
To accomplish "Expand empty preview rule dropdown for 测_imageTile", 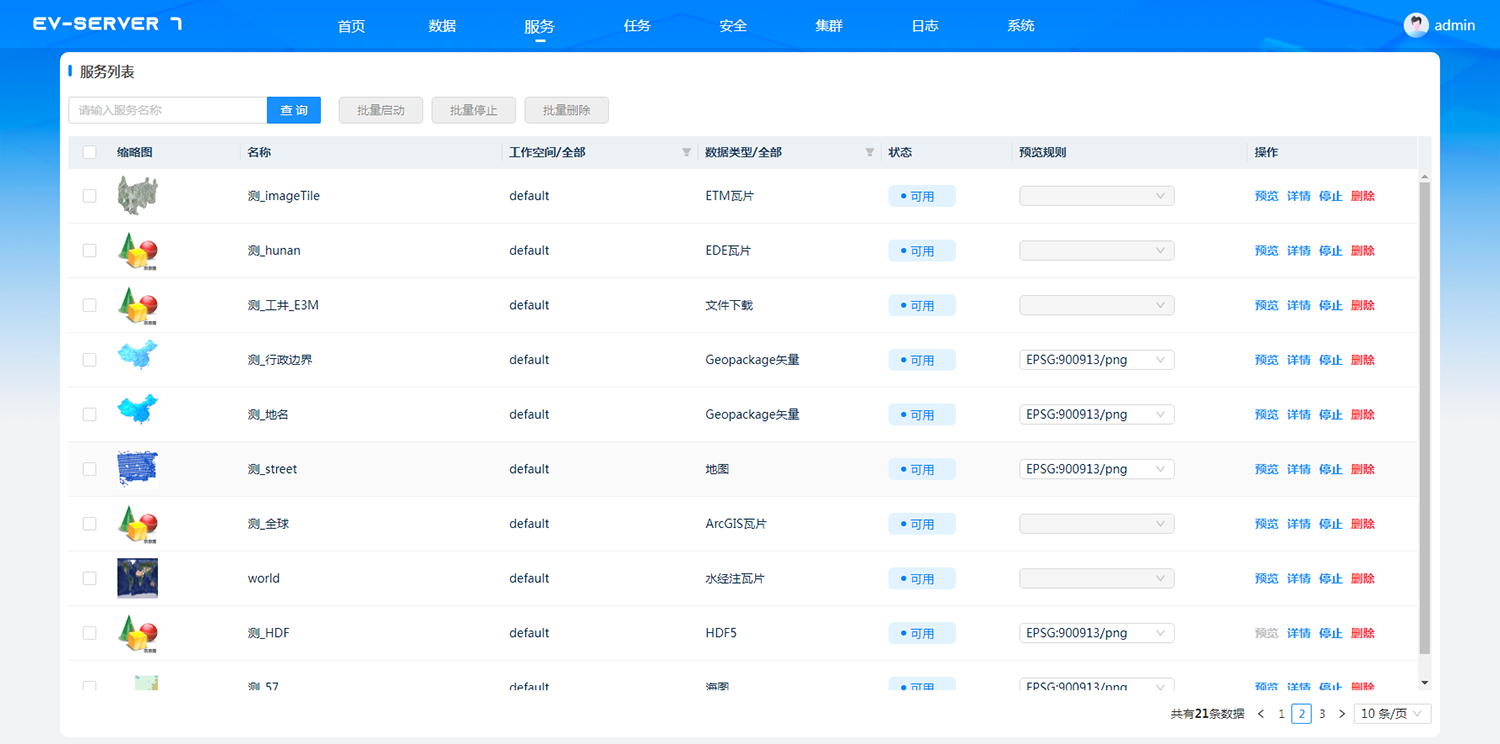I will pyautogui.click(x=1096, y=196).
